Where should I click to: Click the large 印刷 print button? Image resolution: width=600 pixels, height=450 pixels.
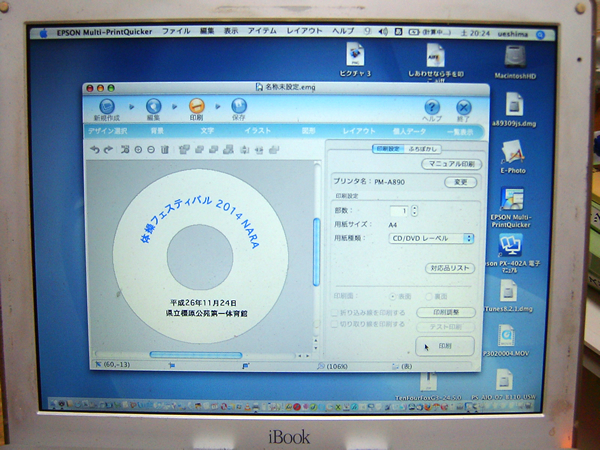tap(445, 346)
